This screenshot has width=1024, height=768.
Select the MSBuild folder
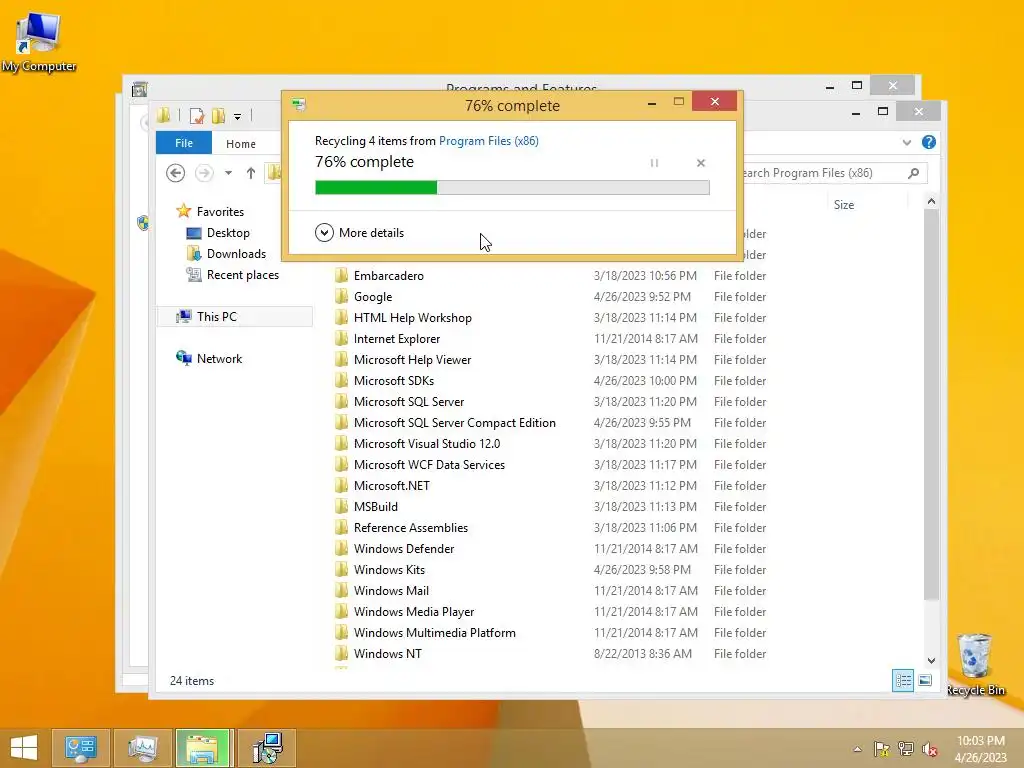click(376, 507)
